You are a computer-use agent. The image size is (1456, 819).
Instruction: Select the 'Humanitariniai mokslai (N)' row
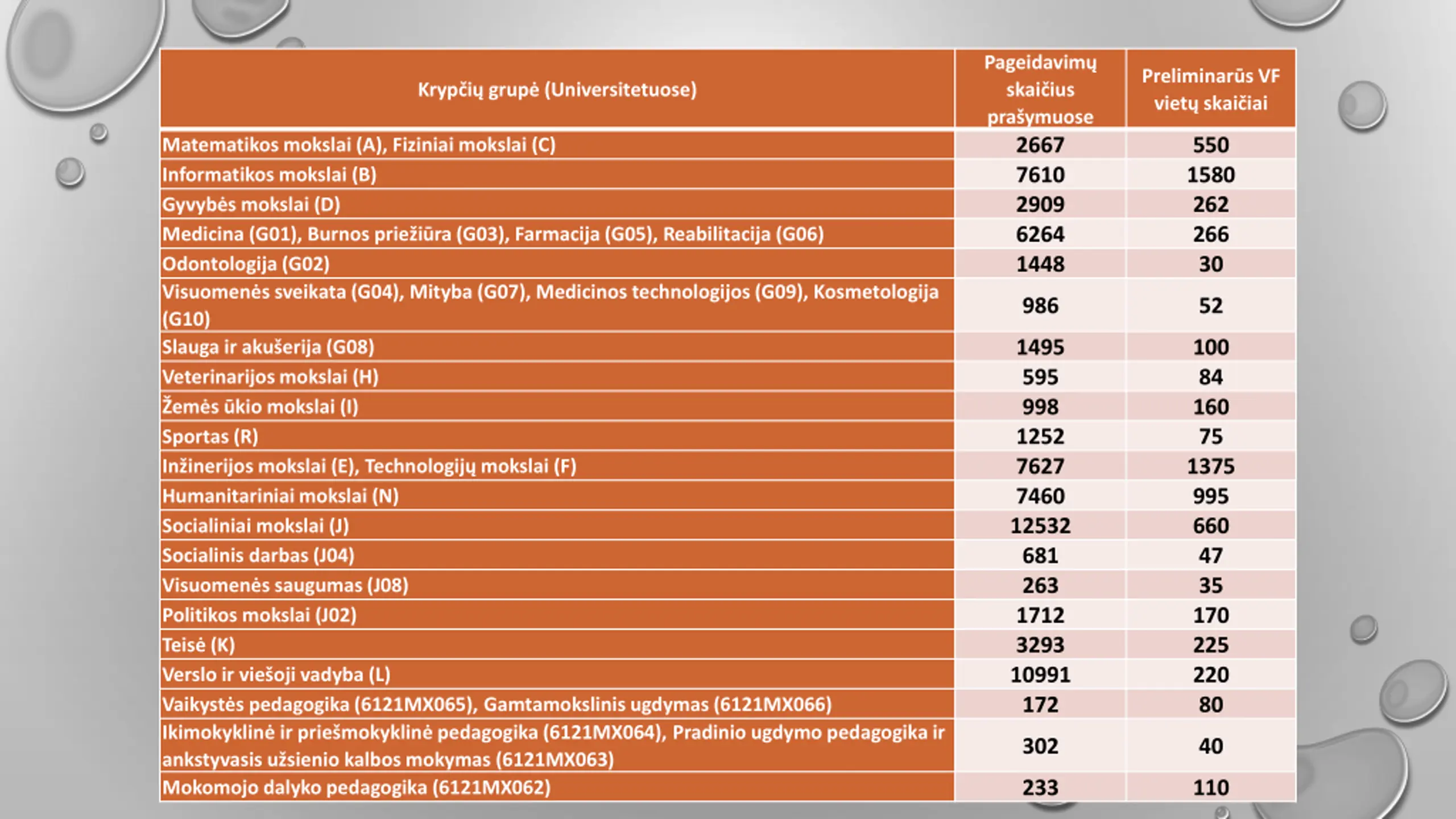(280, 496)
